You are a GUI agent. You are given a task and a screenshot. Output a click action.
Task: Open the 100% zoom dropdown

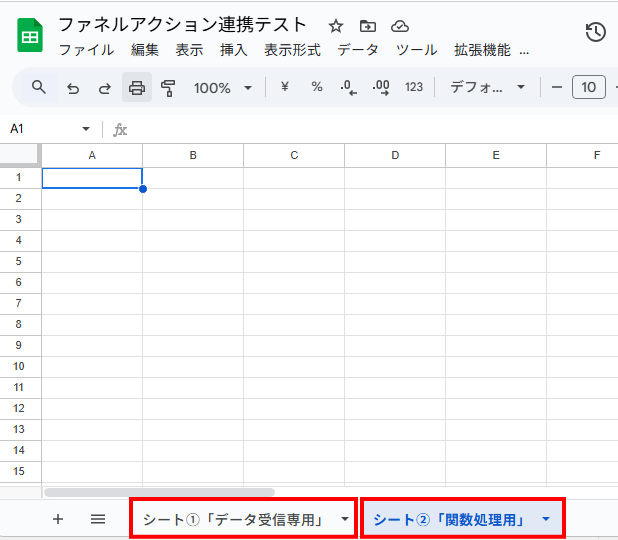point(222,88)
